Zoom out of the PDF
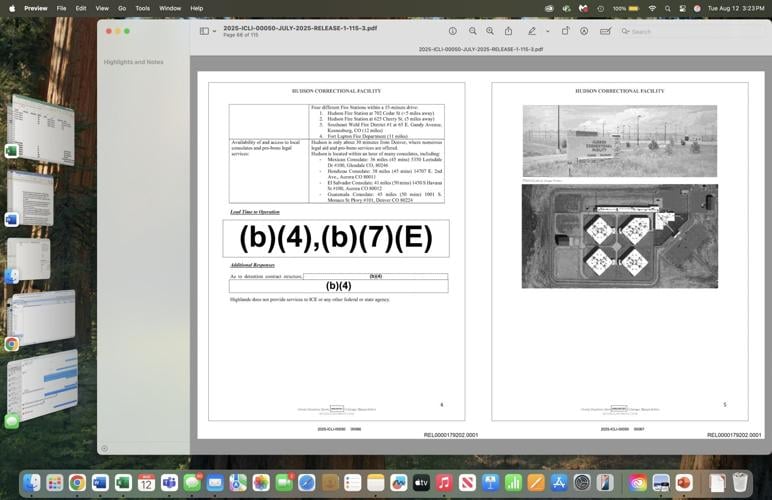 click(x=473, y=31)
